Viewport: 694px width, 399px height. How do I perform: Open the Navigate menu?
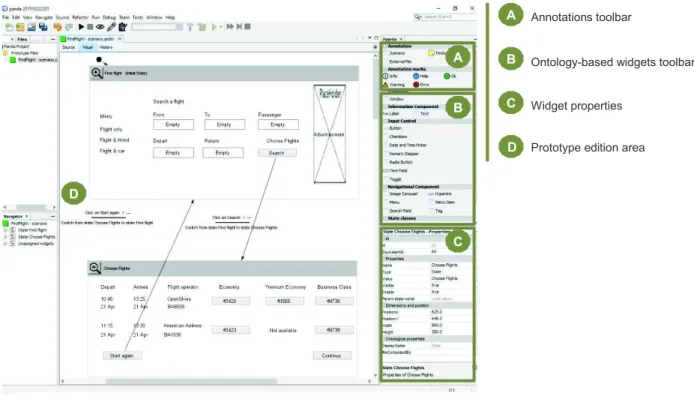click(44, 17)
